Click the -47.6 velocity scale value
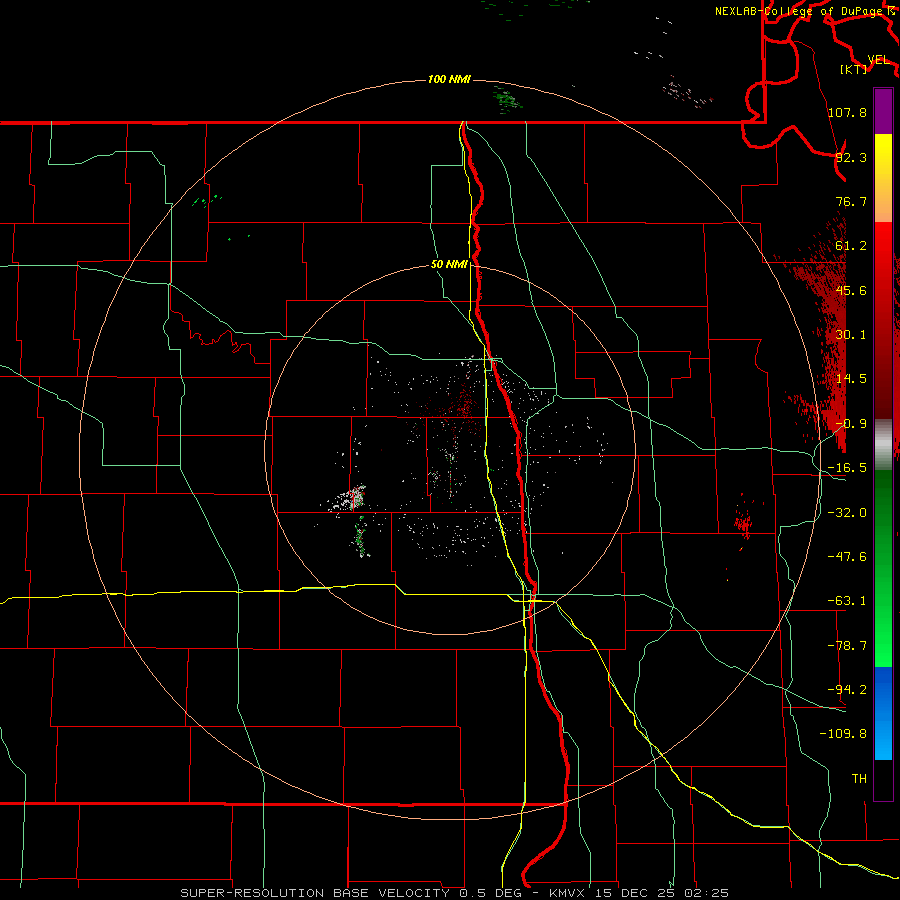Image resolution: width=900 pixels, height=900 pixels. 847,557
